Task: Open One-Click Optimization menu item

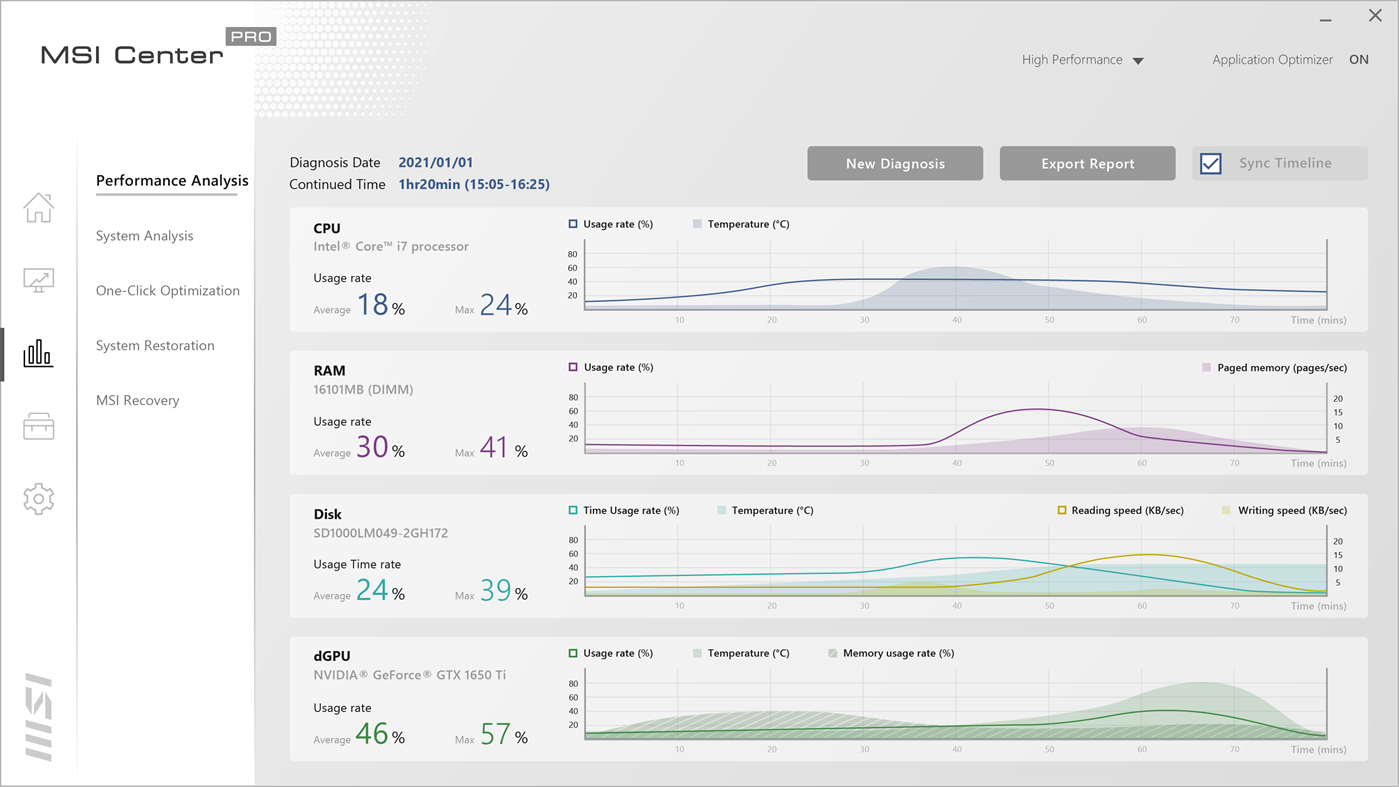Action: pyautogui.click(x=168, y=291)
